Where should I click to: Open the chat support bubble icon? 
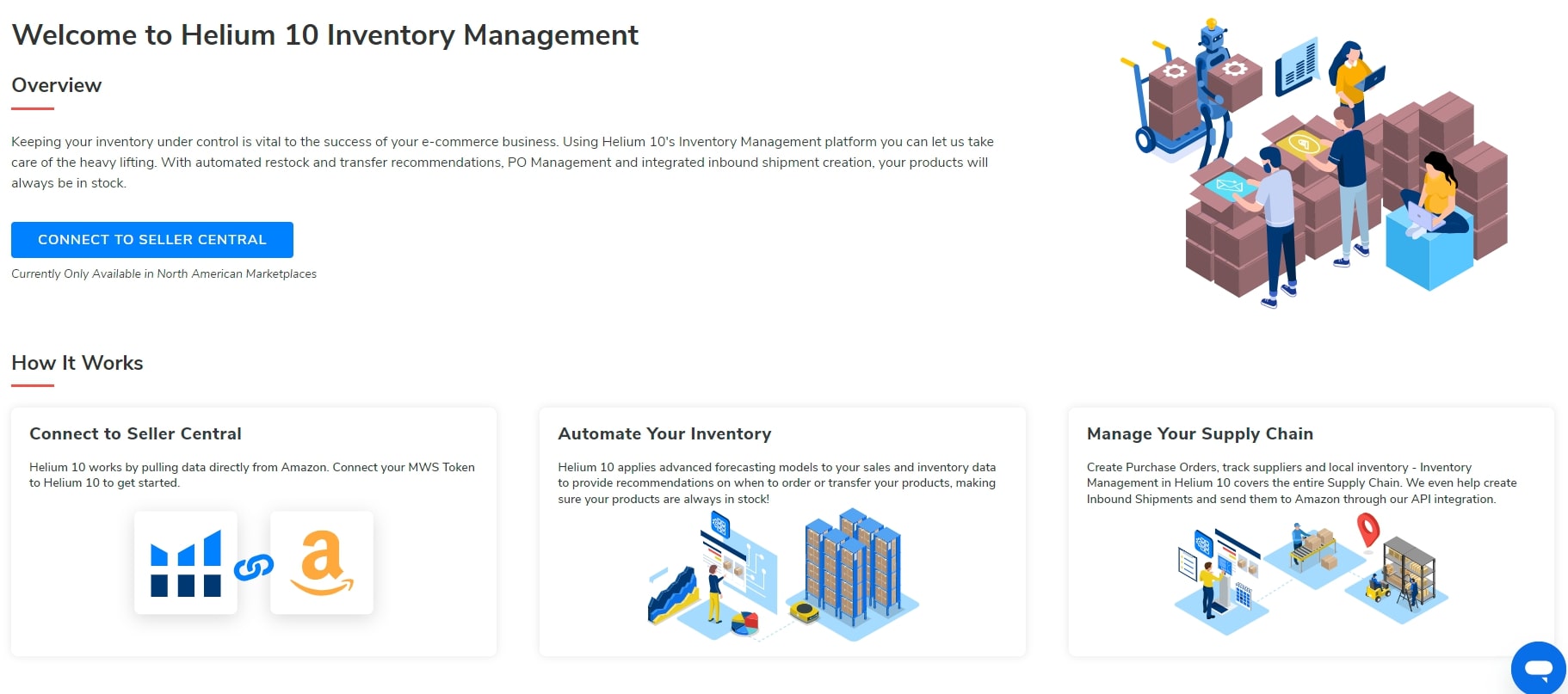click(1539, 668)
